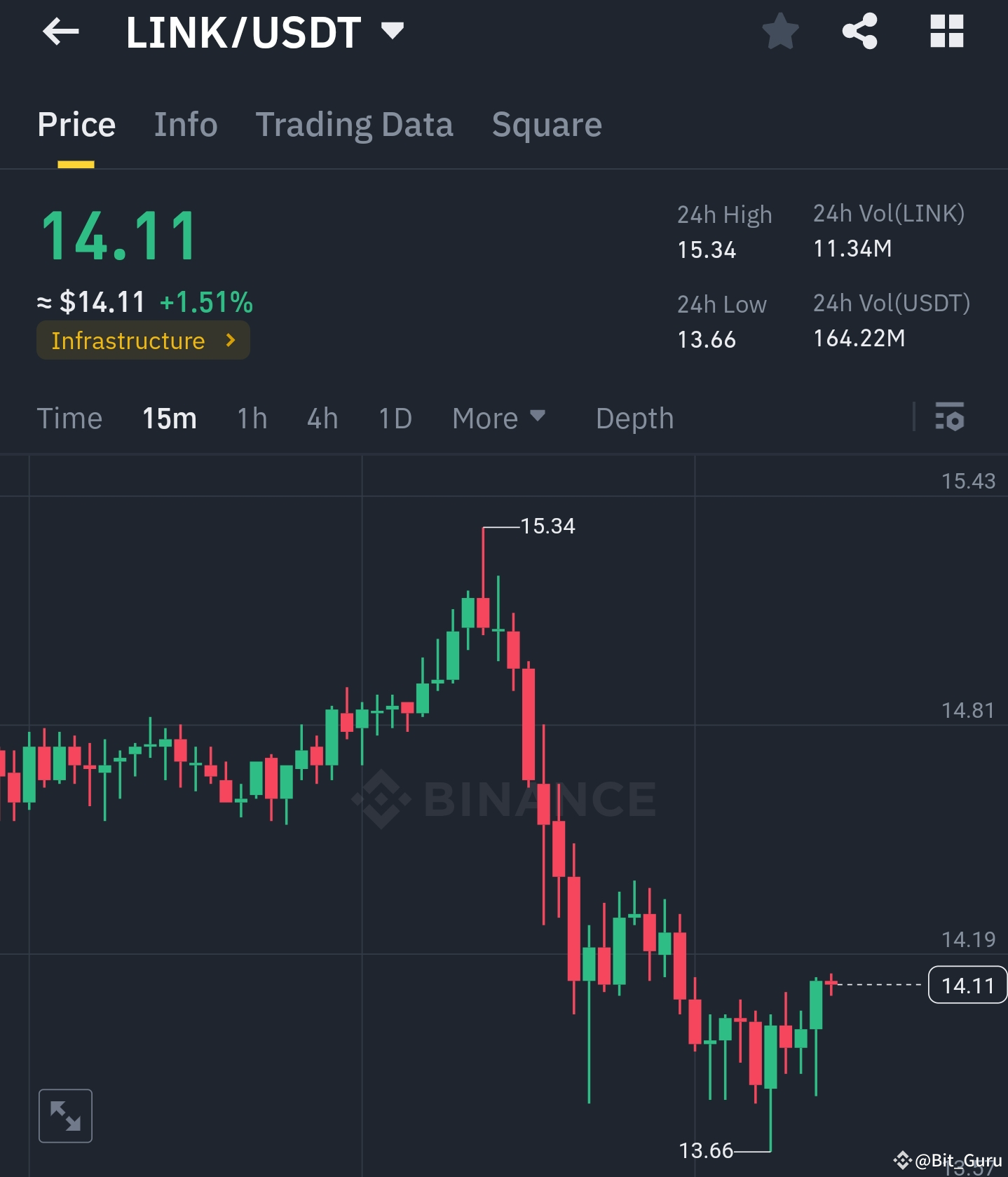Open chart indicator settings icon
The height and width of the screenshot is (1177, 1008).
[950, 418]
